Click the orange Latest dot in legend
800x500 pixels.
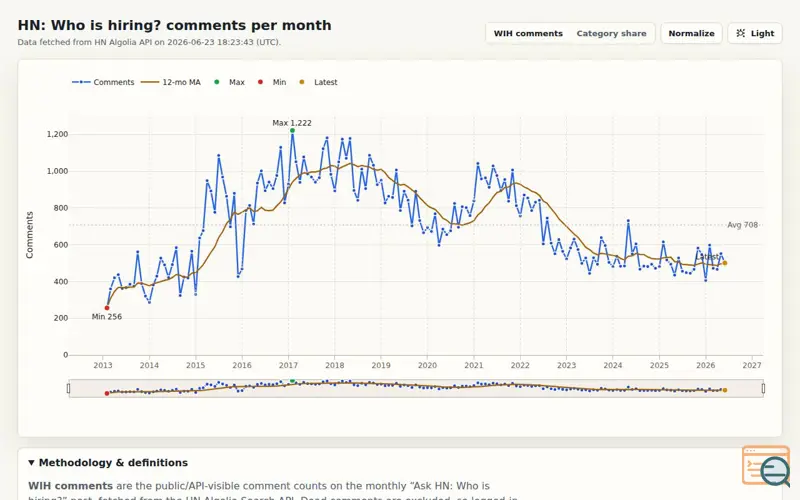[x=302, y=82]
